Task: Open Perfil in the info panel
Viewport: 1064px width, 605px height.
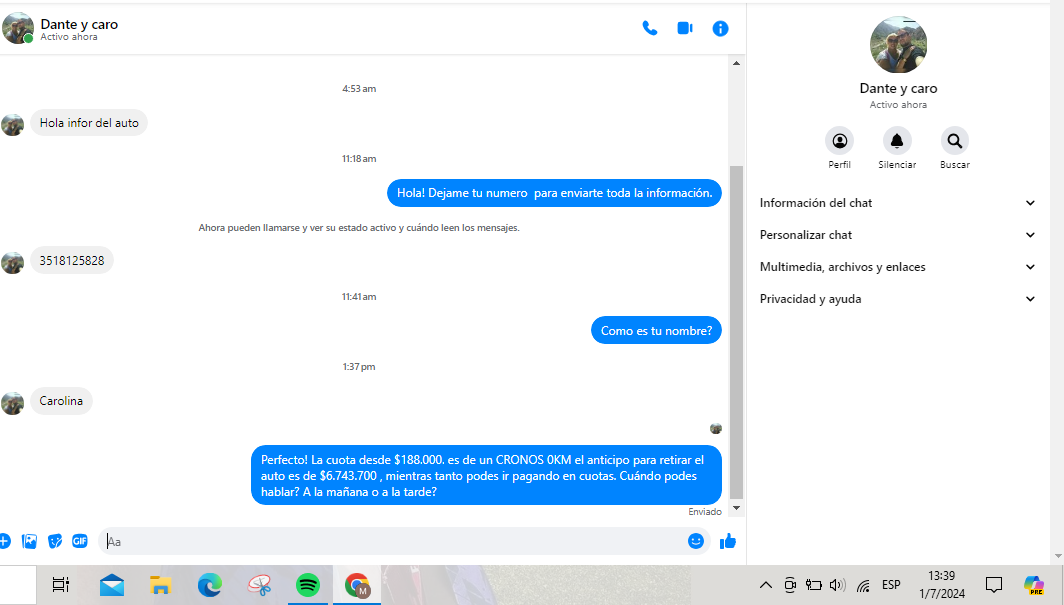Action: pyautogui.click(x=839, y=141)
